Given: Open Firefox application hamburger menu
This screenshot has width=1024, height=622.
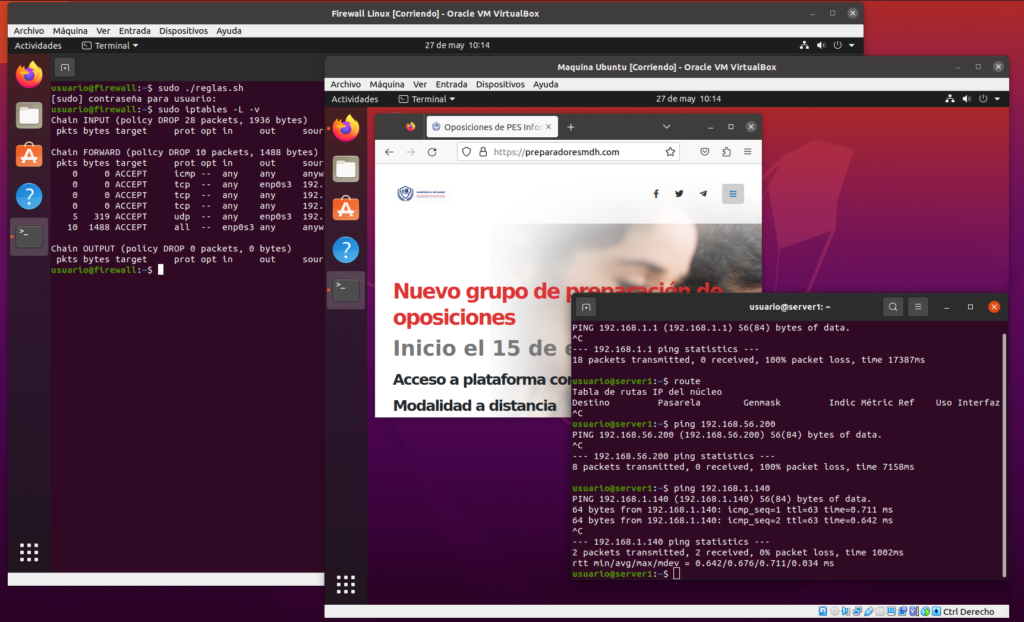Looking at the screenshot, I should pyautogui.click(x=748, y=152).
